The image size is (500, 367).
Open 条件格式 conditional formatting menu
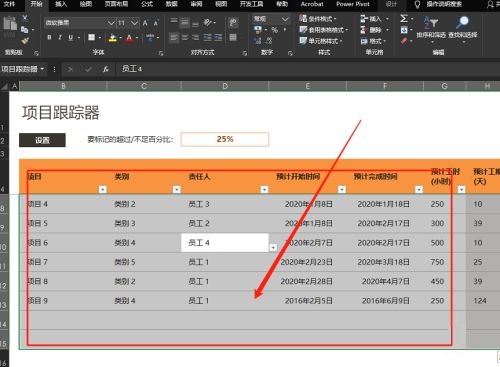(x=318, y=18)
